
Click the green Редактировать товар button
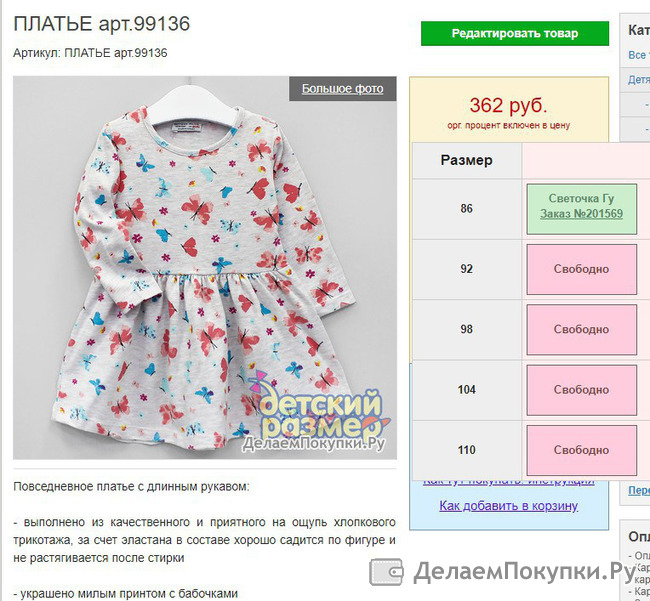tap(515, 33)
